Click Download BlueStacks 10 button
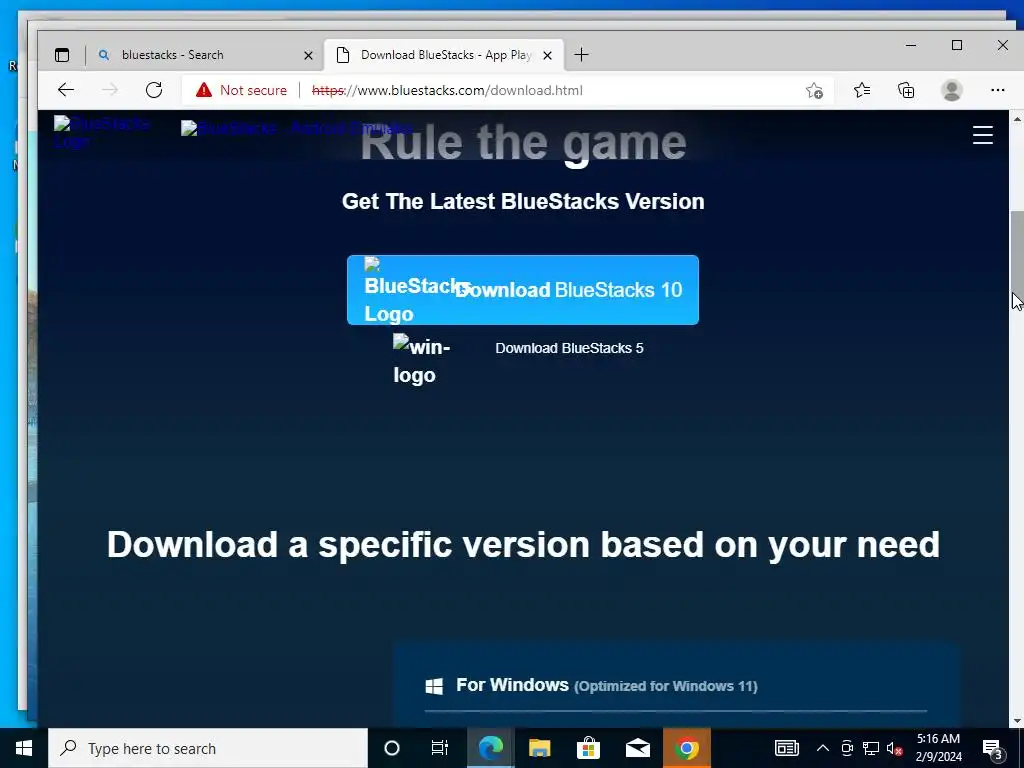This screenshot has height=768, width=1024. pyautogui.click(x=522, y=290)
